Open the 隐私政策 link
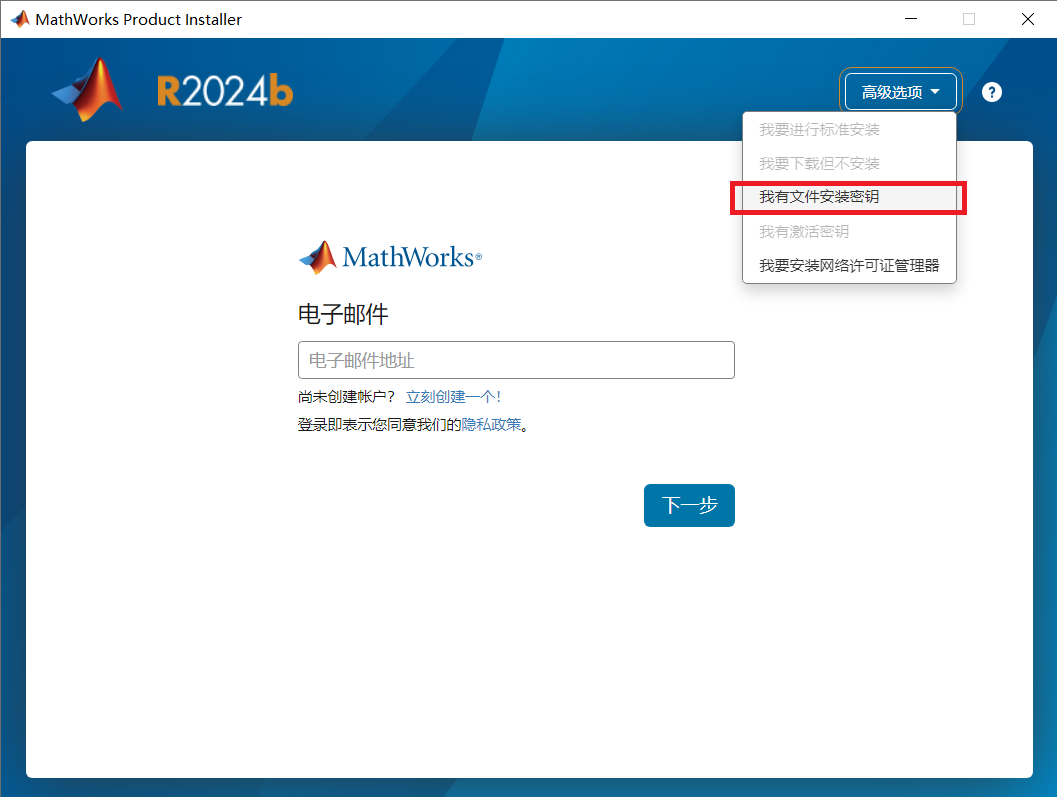This screenshot has height=797, width=1057. (491, 425)
